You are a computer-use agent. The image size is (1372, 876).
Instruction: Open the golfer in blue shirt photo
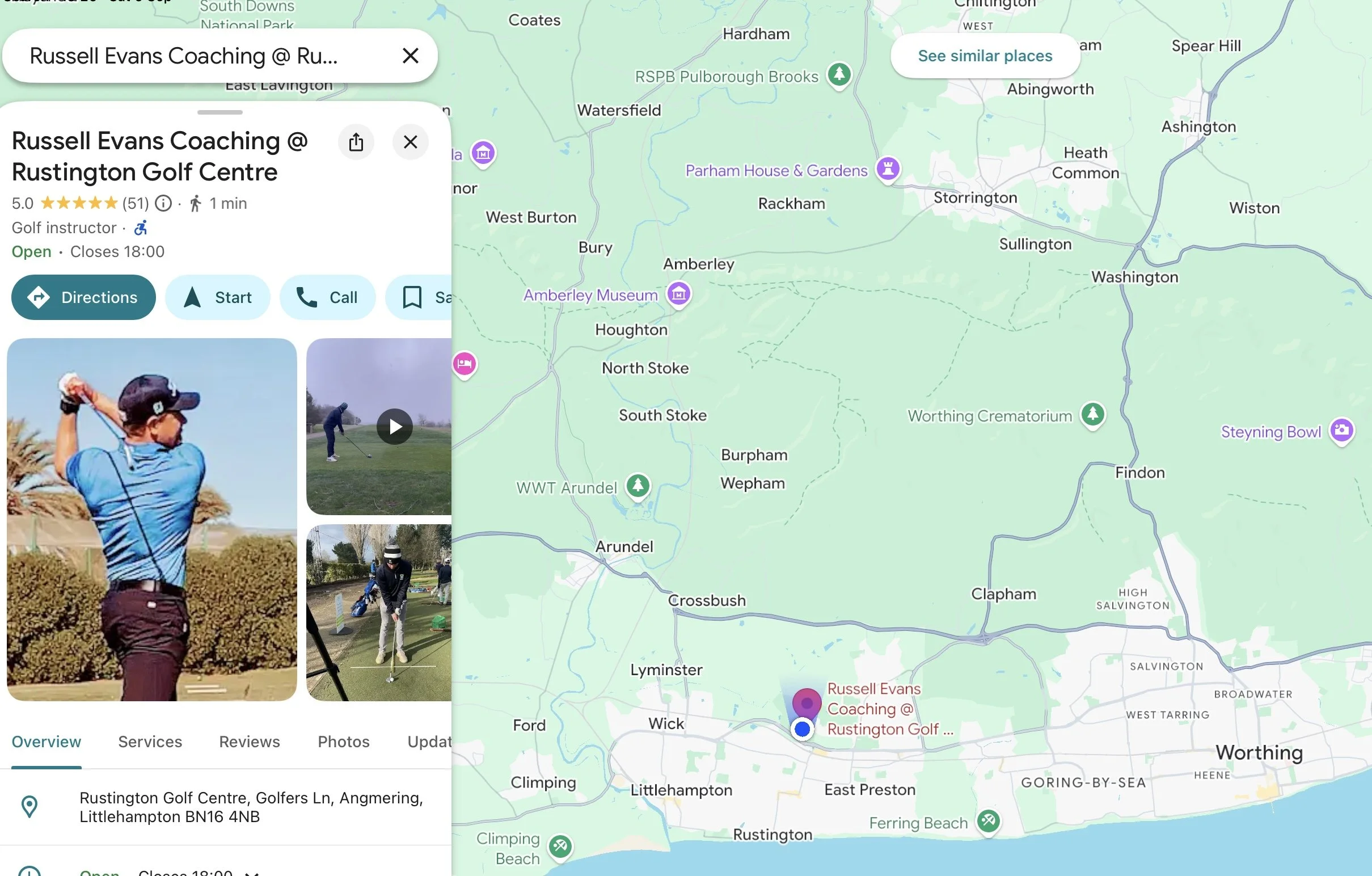151,519
